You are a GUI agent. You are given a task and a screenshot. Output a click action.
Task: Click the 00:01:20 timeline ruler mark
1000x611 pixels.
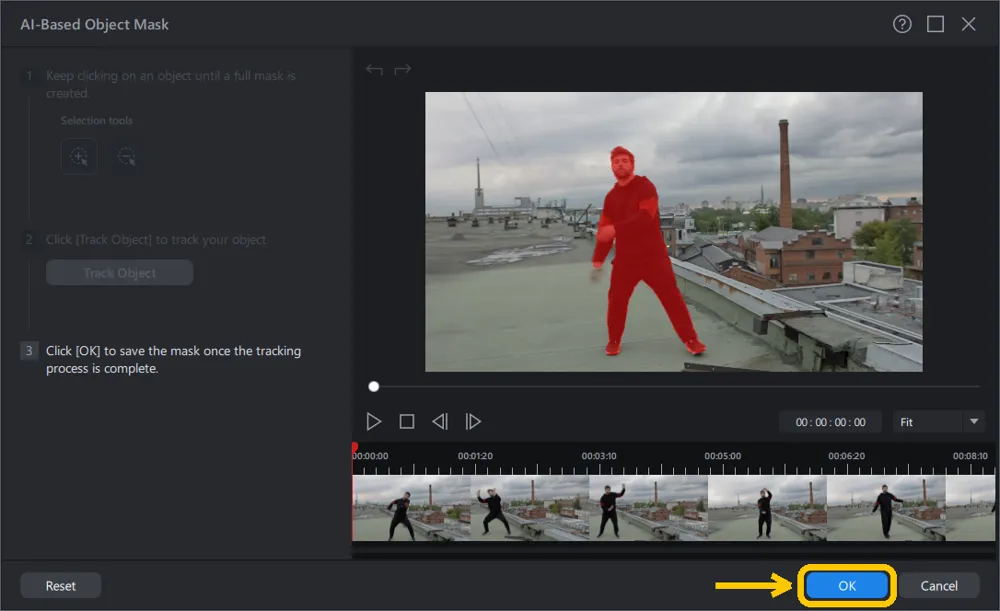click(474, 456)
